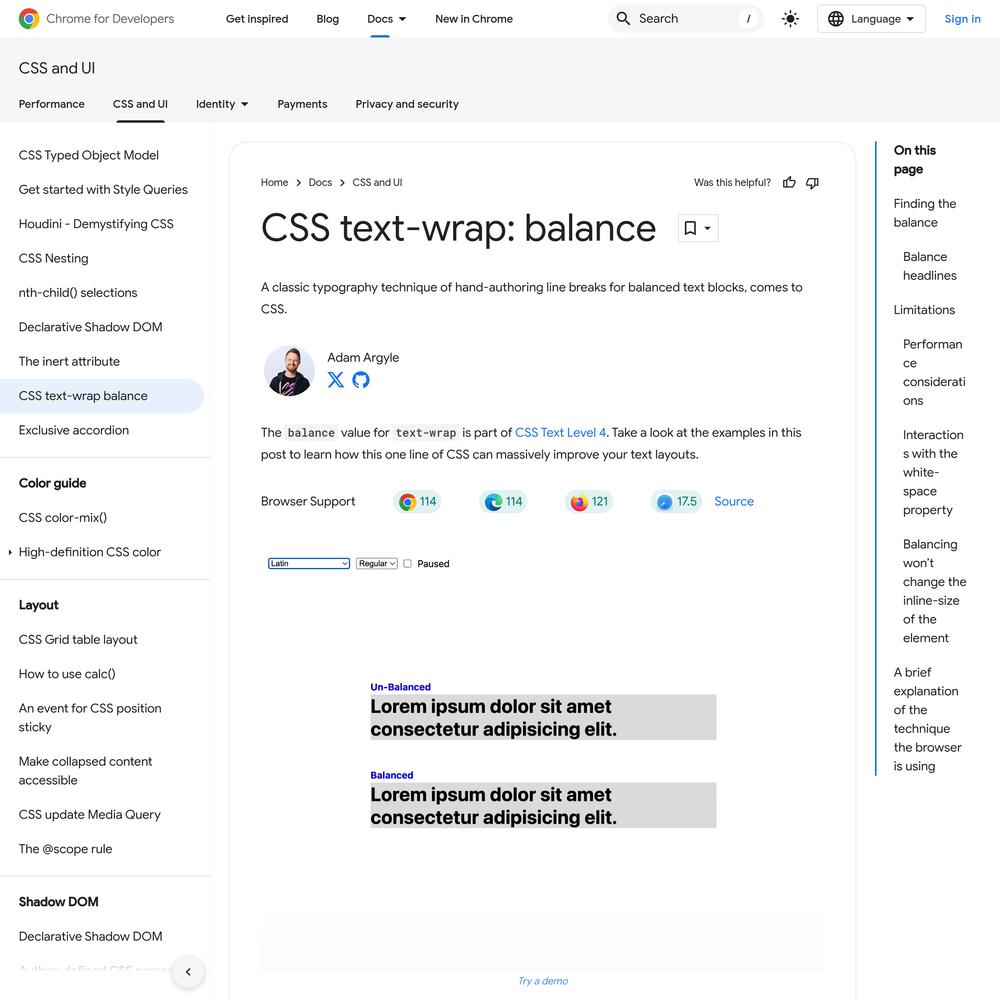Open the Language dropdown

(871, 18)
